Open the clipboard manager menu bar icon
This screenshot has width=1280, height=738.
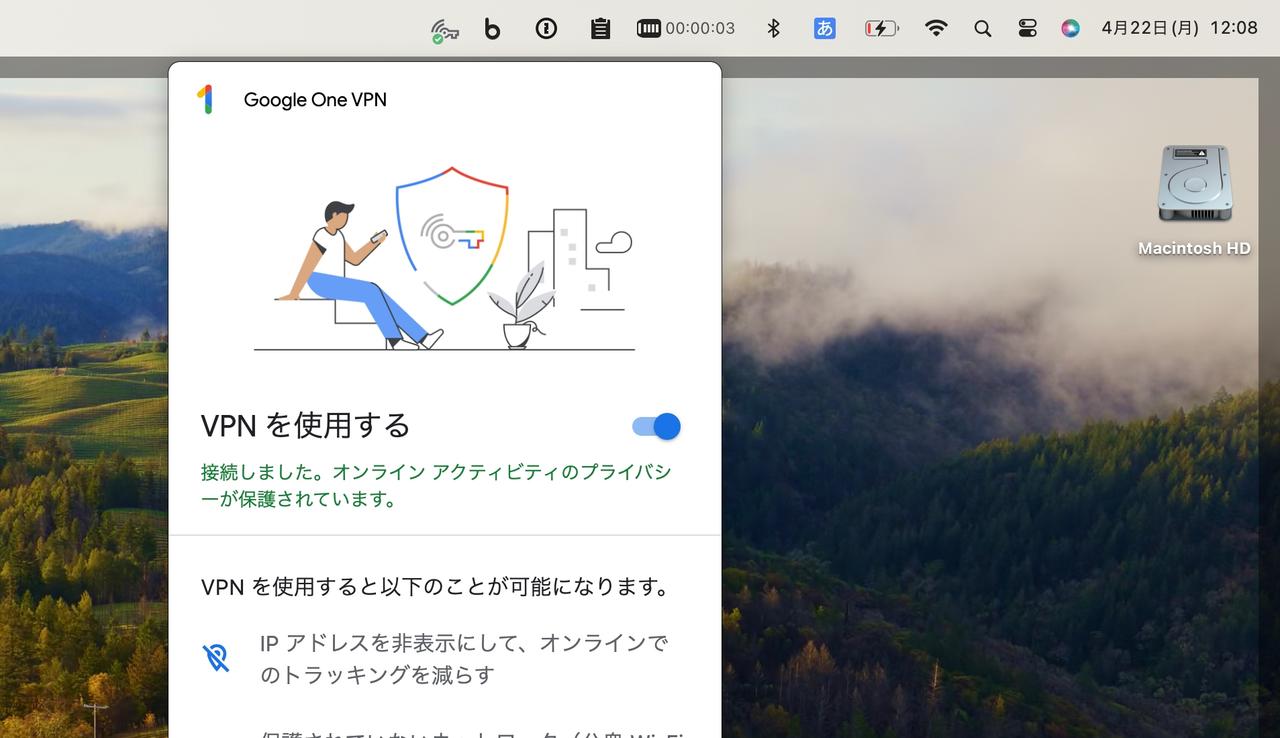(x=600, y=29)
